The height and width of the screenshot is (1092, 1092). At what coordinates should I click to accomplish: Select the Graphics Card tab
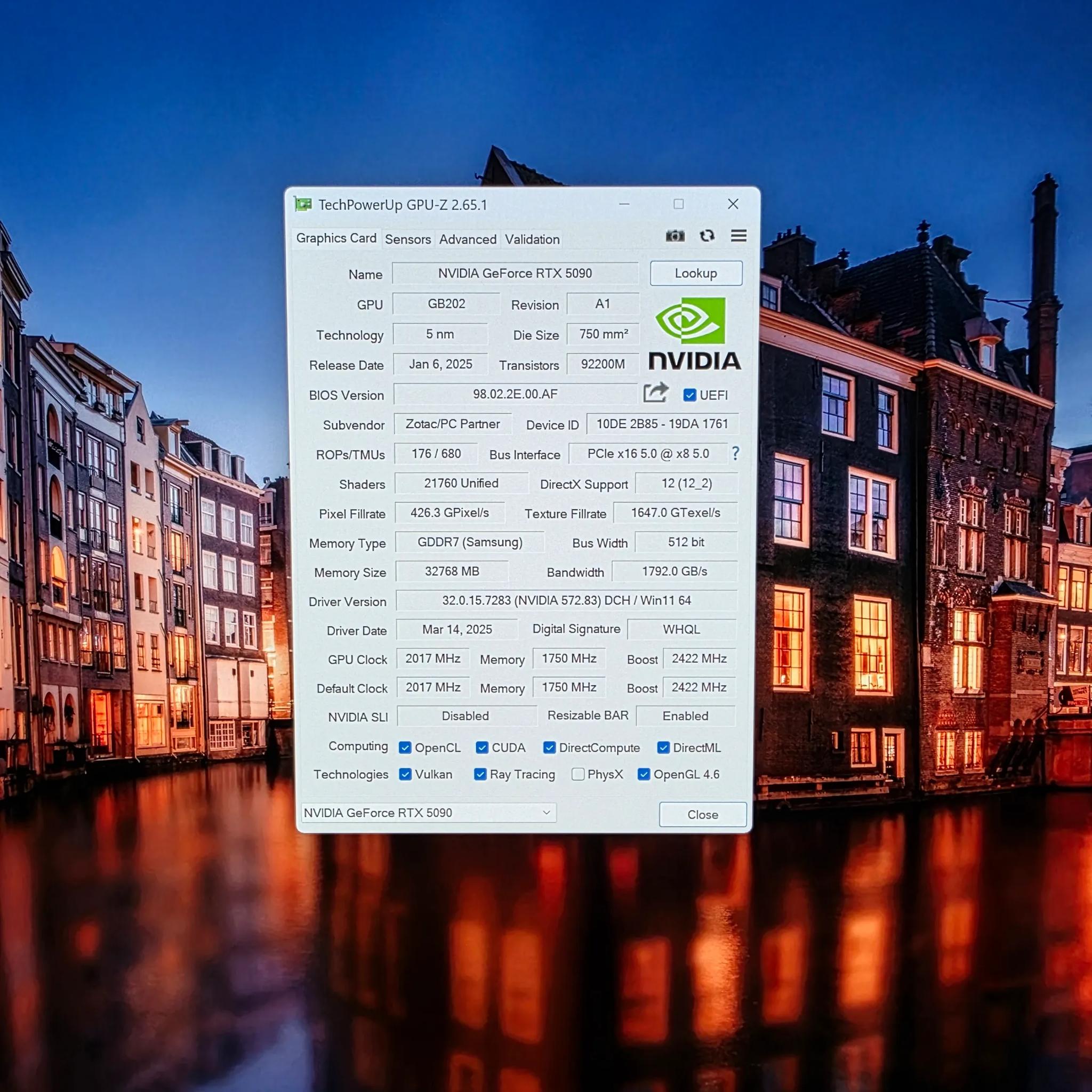[336, 238]
